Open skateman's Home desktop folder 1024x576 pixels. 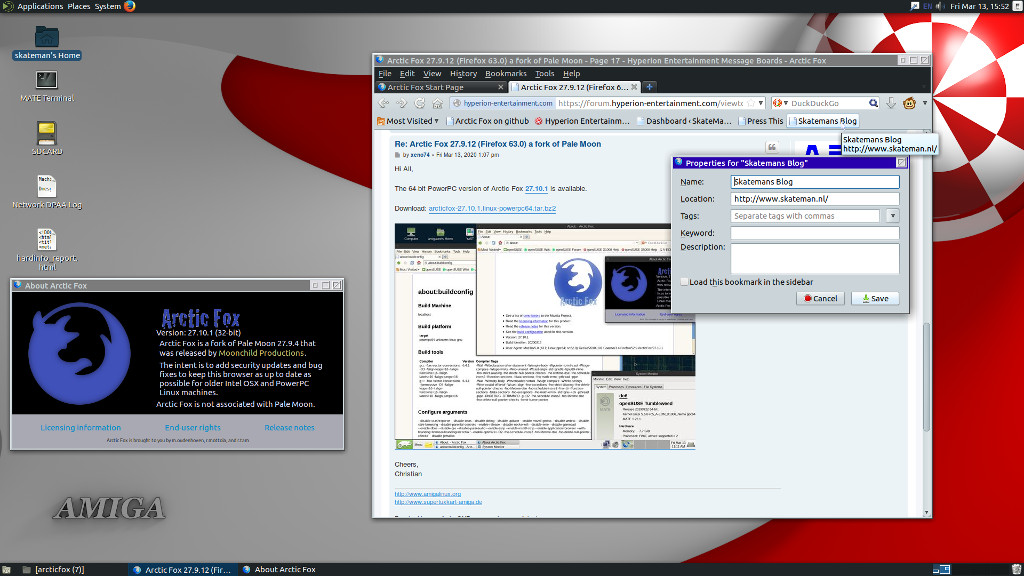tap(46, 43)
